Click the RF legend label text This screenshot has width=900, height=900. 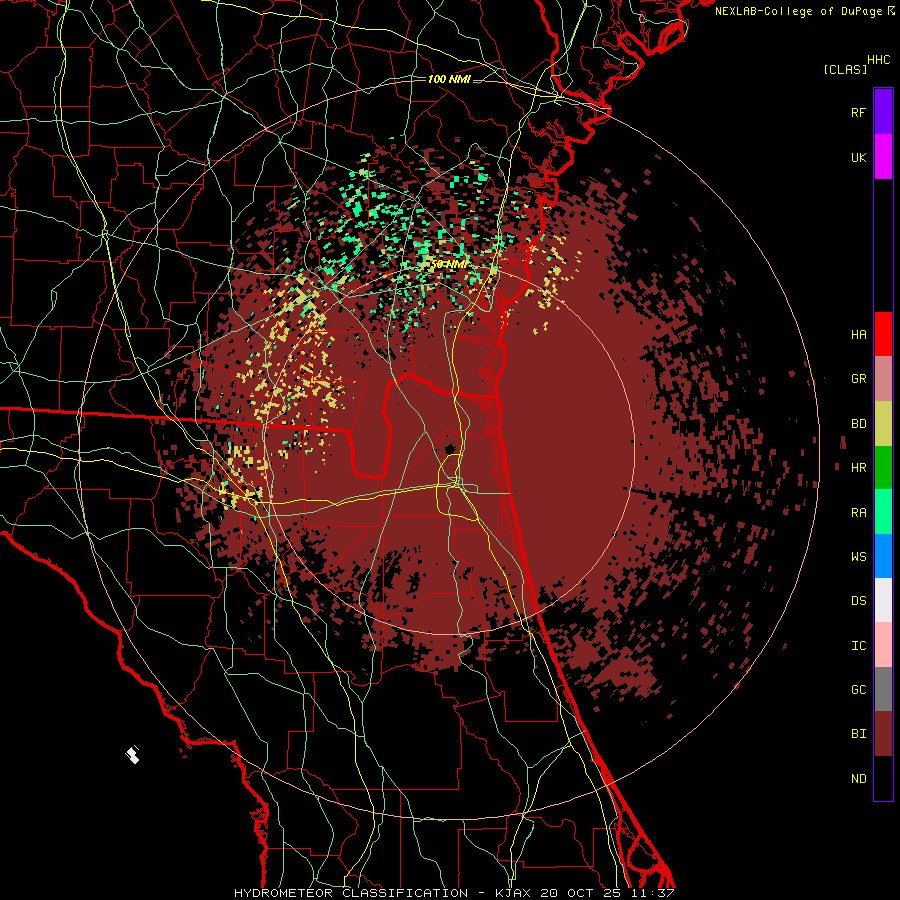pyautogui.click(x=858, y=112)
